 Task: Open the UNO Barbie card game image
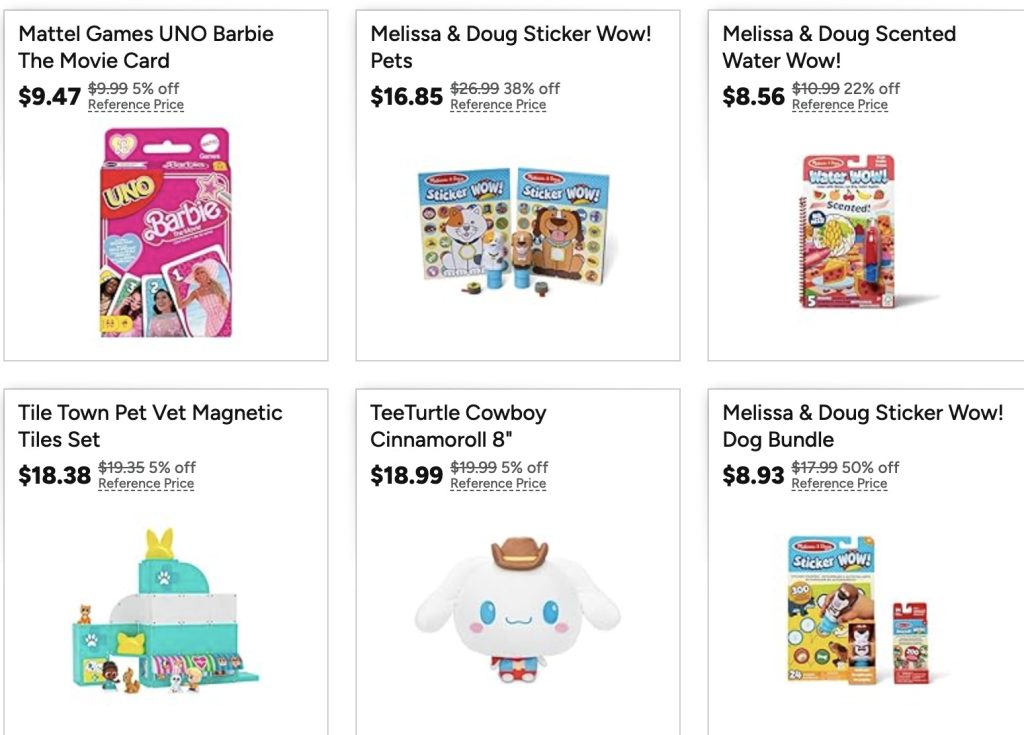(x=165, y=232)
